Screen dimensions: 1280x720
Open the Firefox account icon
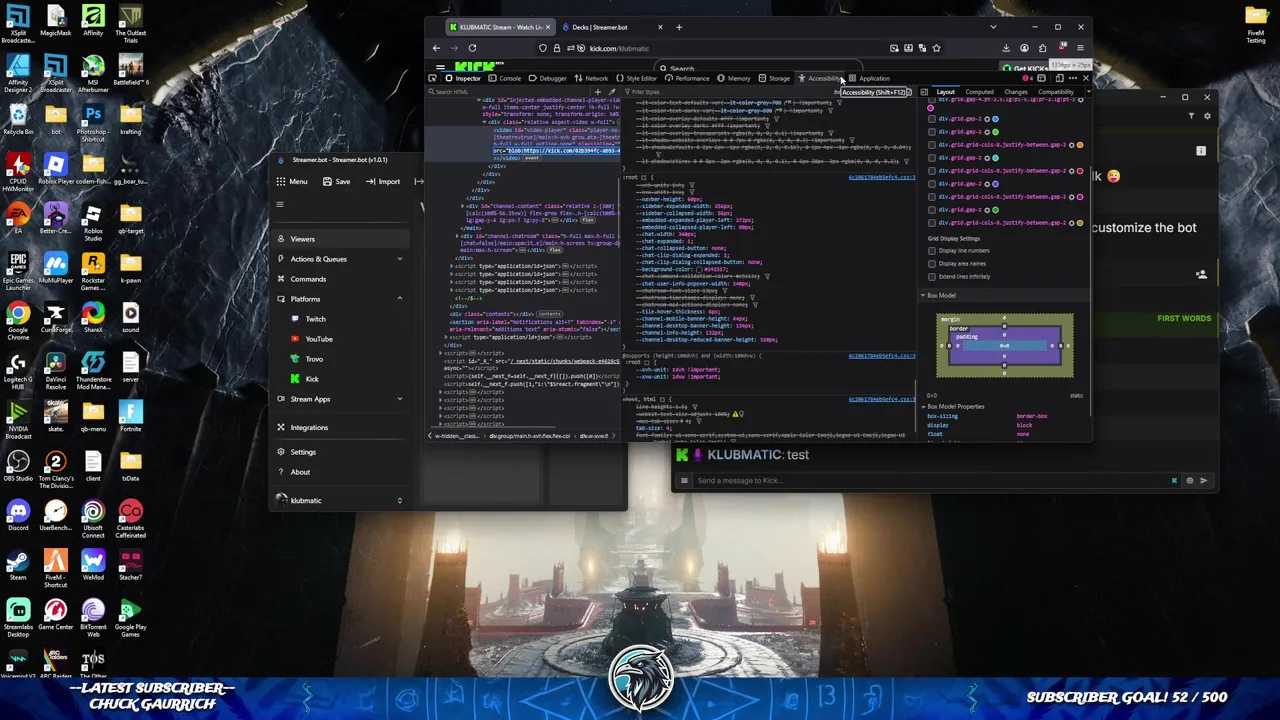(x=1024, y=48)
